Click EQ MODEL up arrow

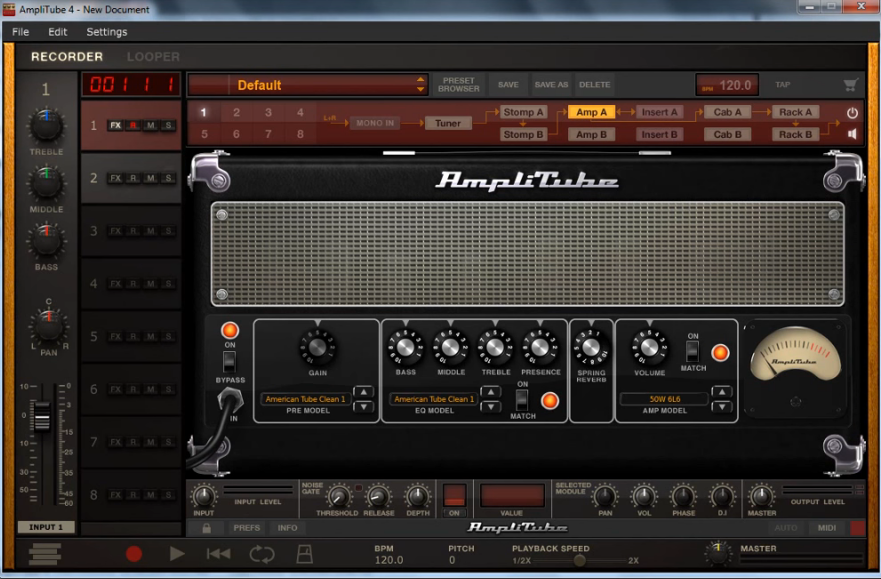(x=491, y=392)
